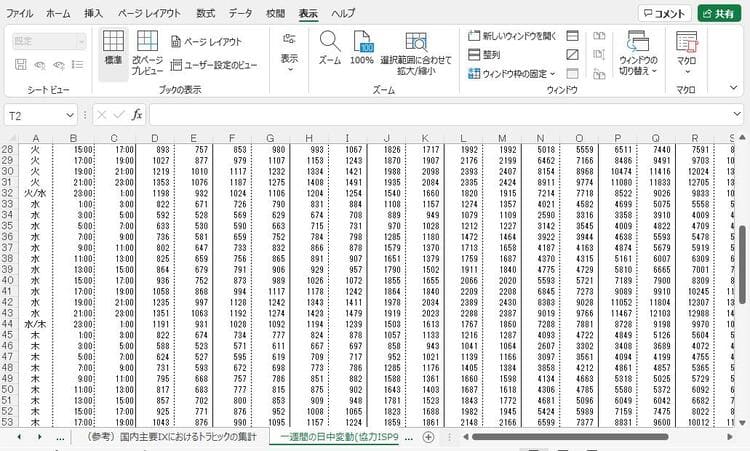
Task: Open the ホーム tab
Action: tap(58, 13)
